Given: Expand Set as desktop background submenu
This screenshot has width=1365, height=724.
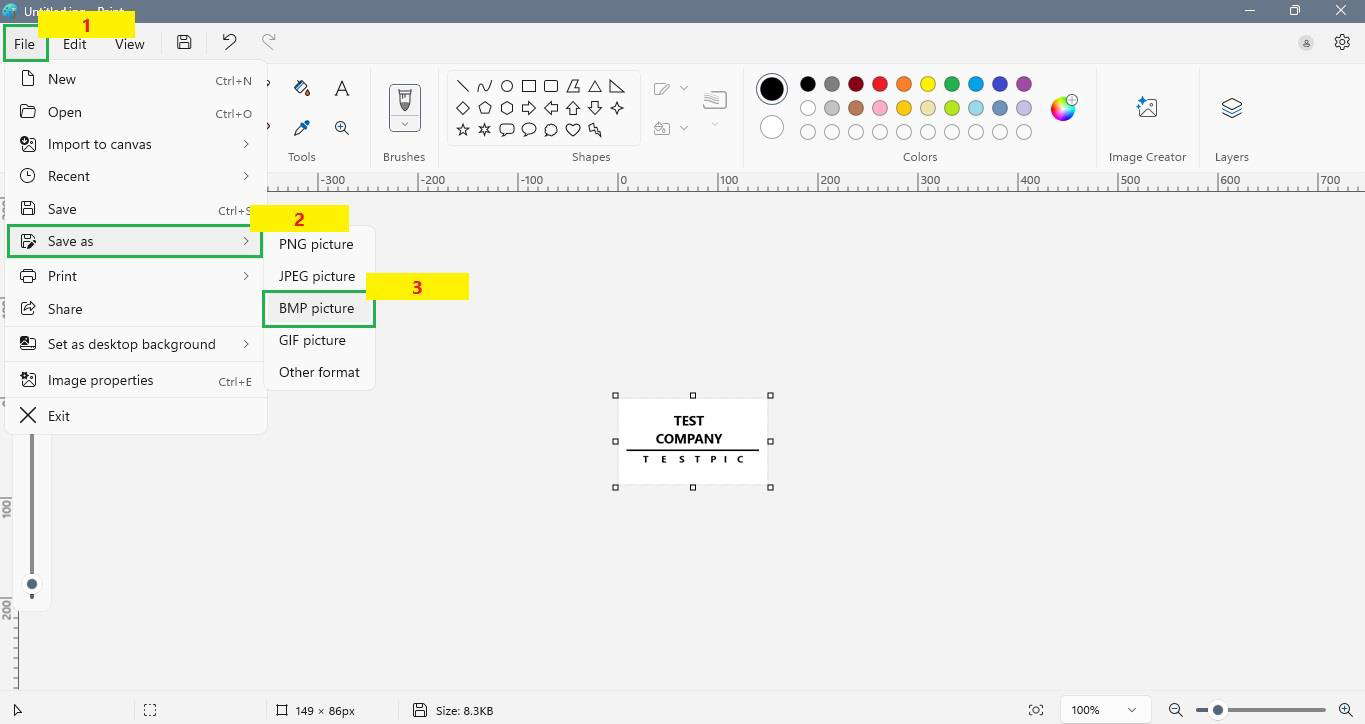Looking at the screenshot, I should pyautogui.click(x=135, y=344).
